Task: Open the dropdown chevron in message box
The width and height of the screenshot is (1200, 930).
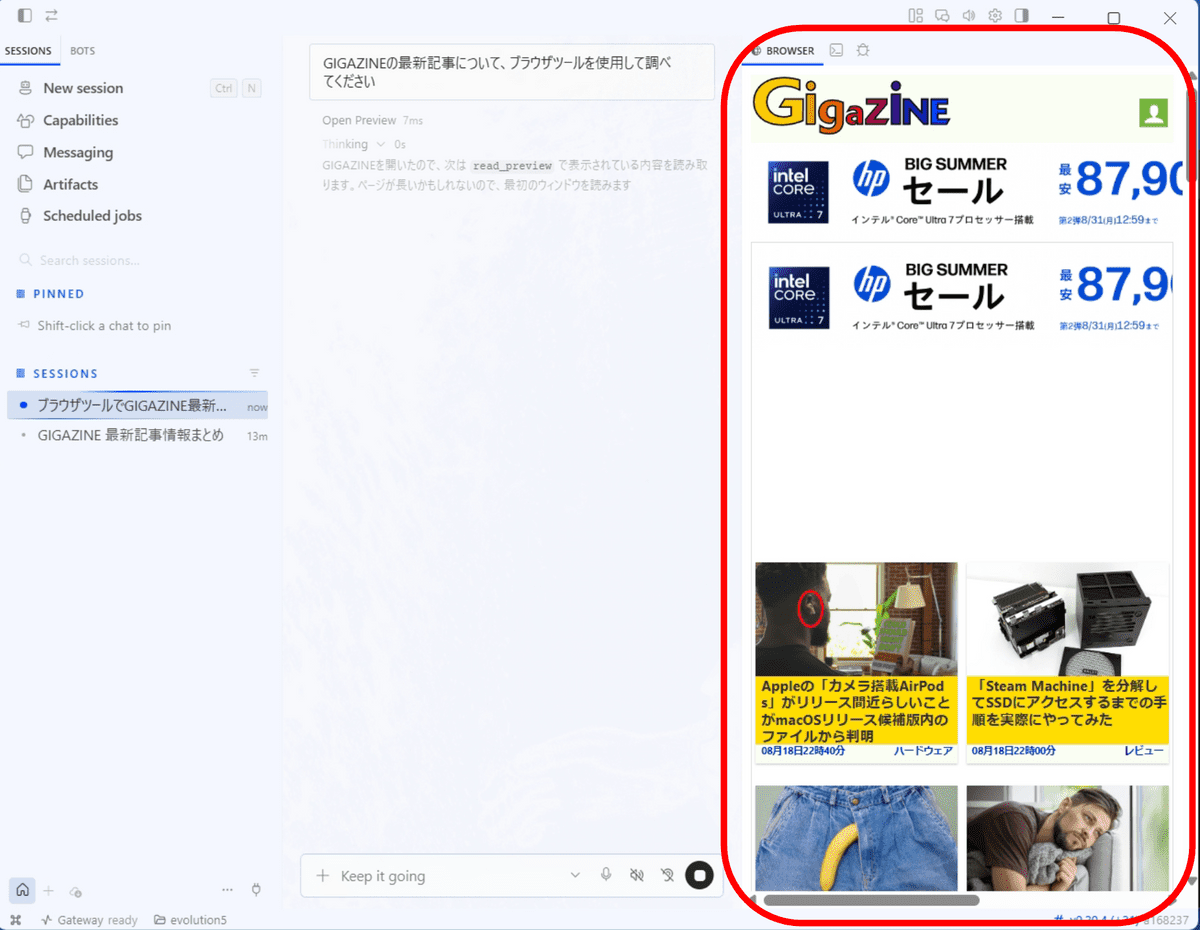Action: pos(575,876)
